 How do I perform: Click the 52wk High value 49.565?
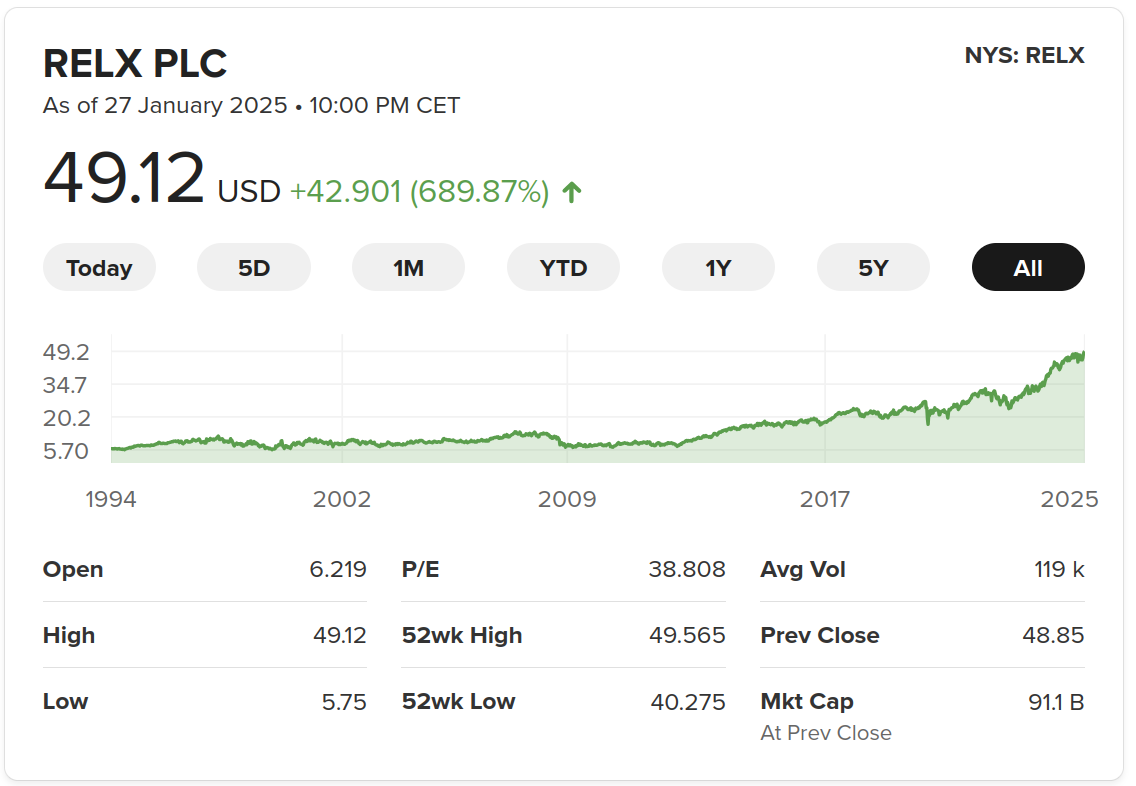(x=687, y=635)
